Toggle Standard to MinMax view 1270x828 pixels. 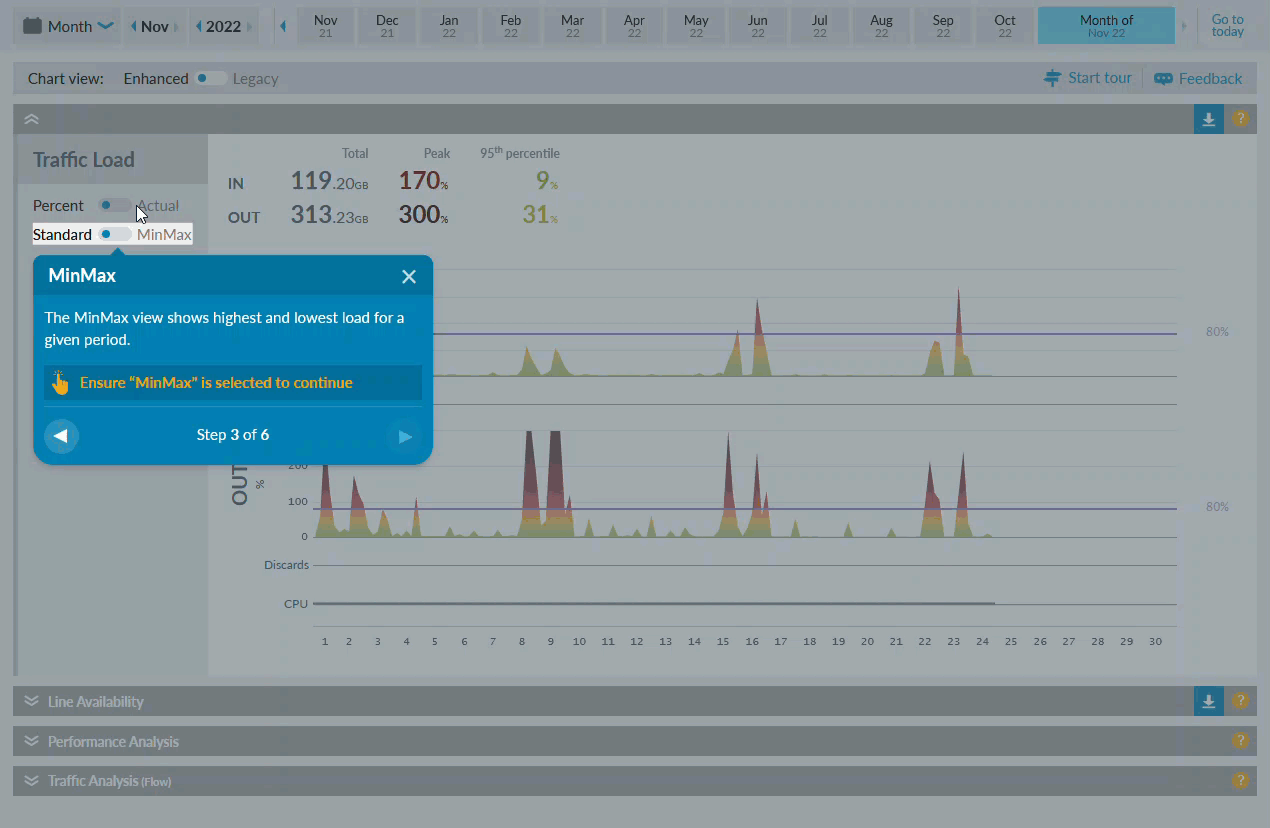(114, 235)
